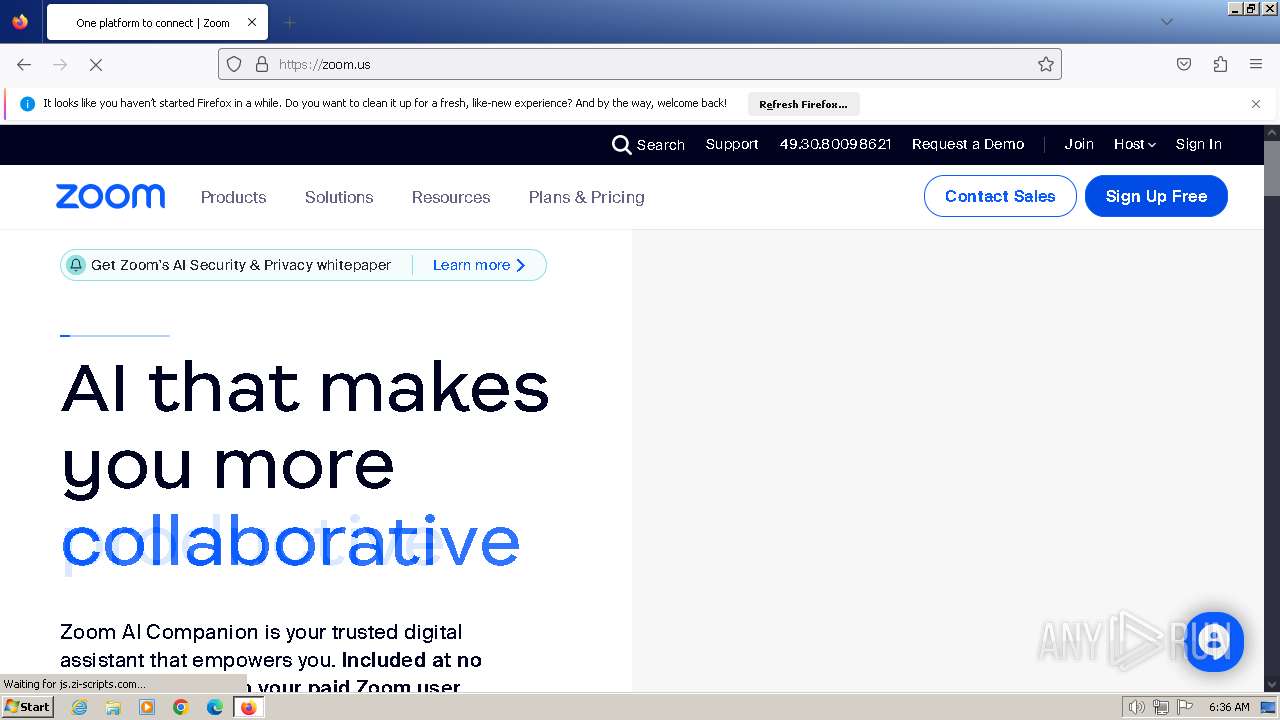Click the Refresh Firefox… button
Screen dimensions: 1280x720
click(x=803, y=104)
